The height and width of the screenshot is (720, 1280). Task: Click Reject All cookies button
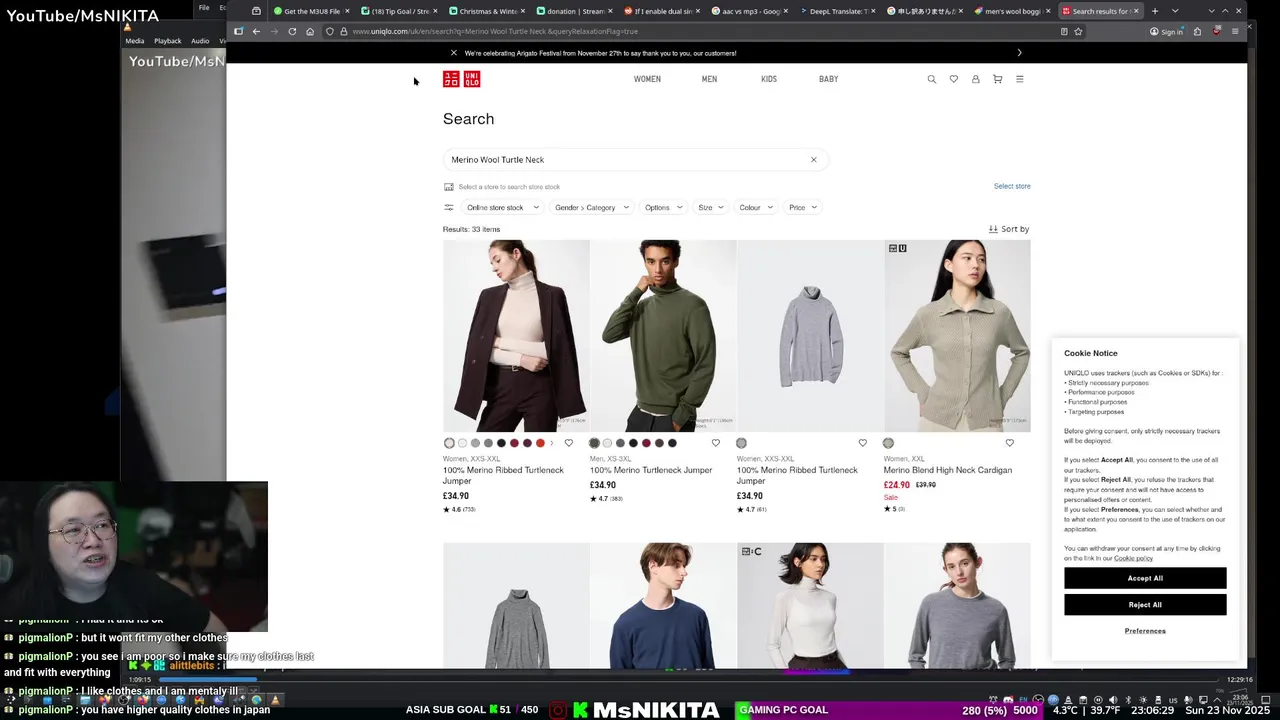(1145, 605)
